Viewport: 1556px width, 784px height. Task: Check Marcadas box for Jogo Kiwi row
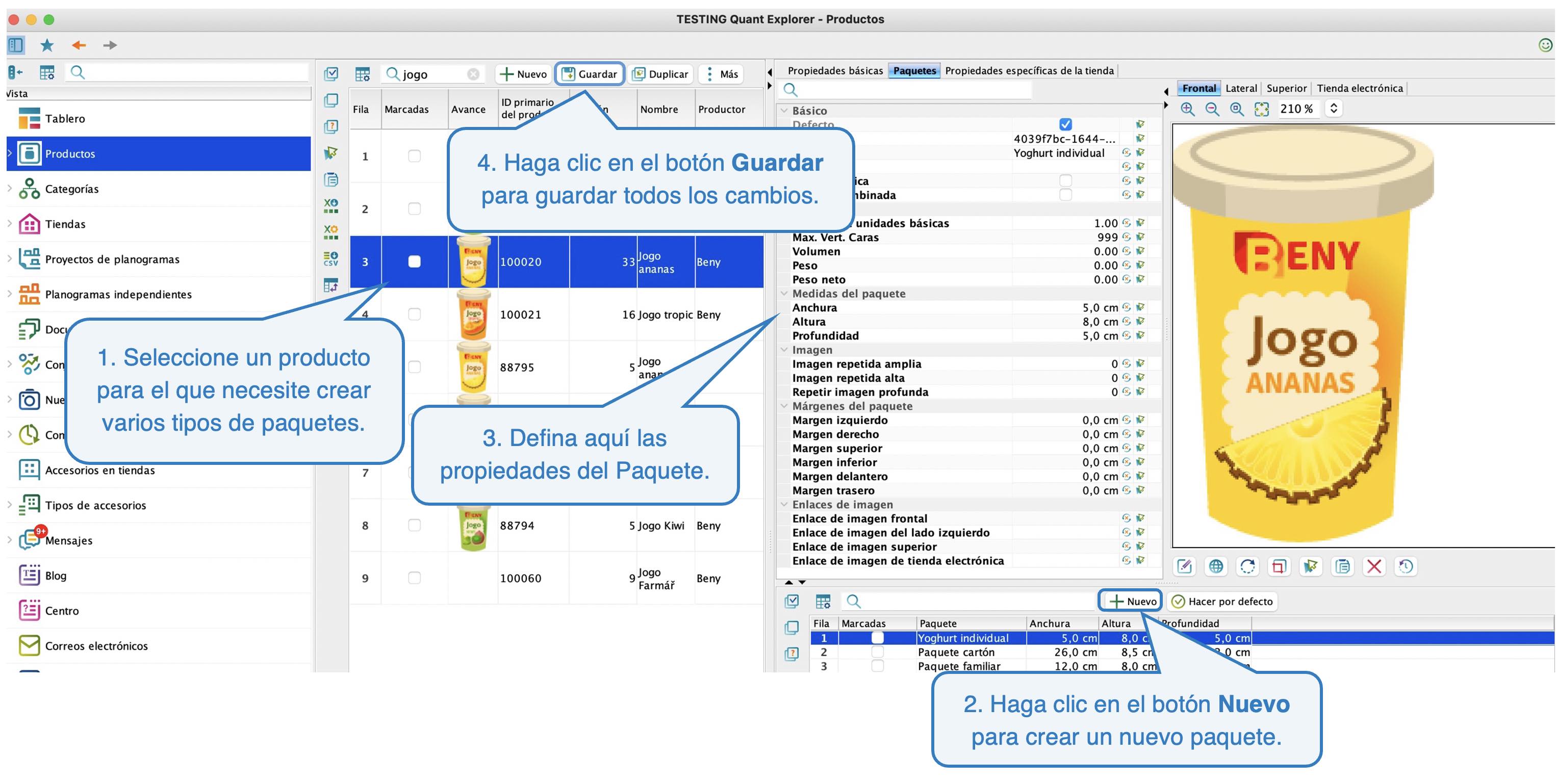tap(414, 525)
